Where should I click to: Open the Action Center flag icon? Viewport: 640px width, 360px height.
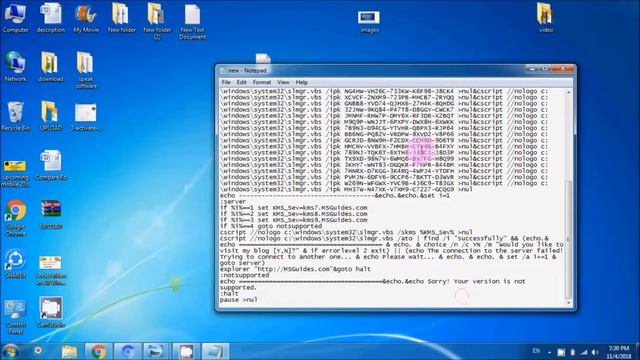tap(561, 352)
